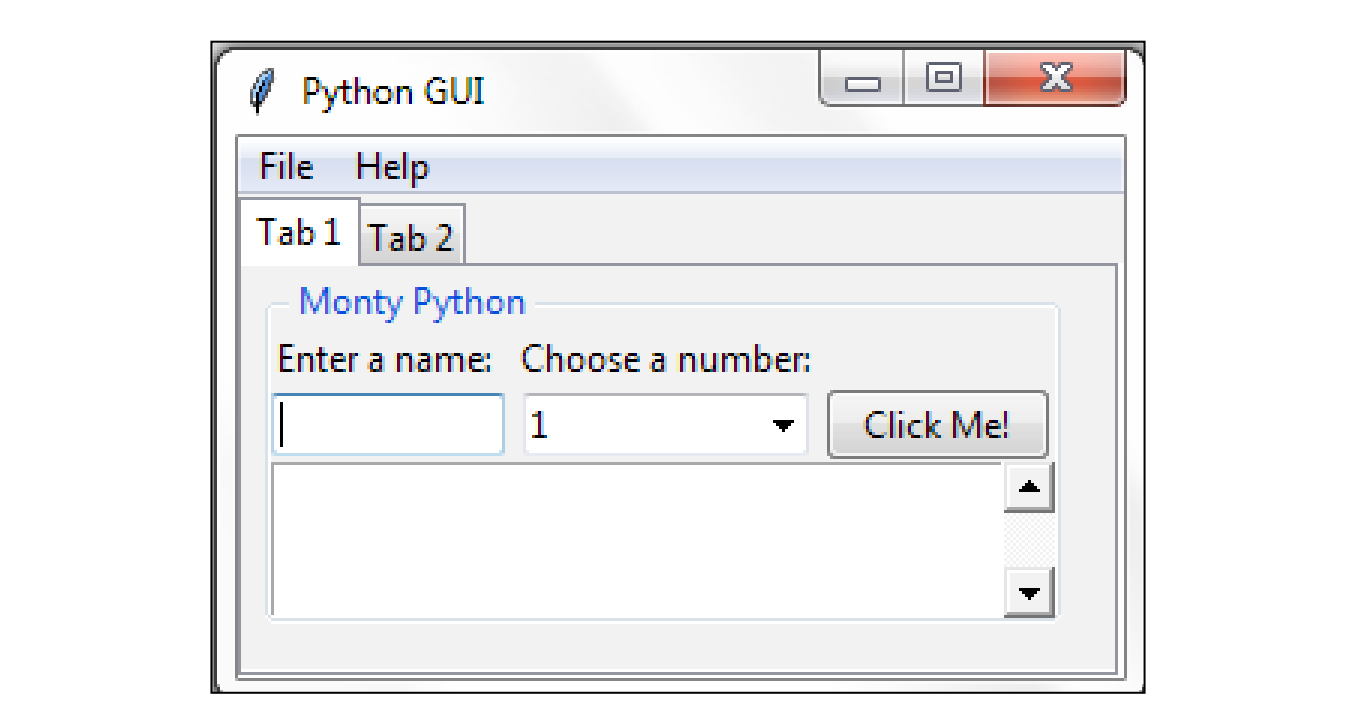Click the dropdown arrow of the number combobox

784,424
